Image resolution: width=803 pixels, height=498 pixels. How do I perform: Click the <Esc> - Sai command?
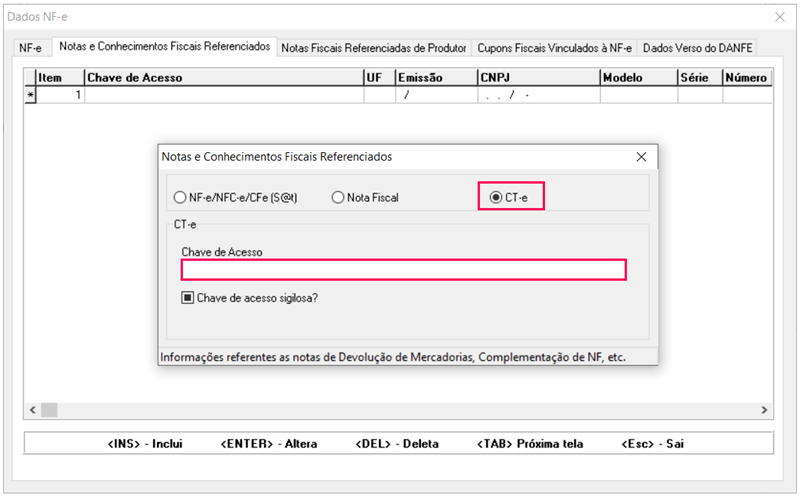tap(653, 443)
